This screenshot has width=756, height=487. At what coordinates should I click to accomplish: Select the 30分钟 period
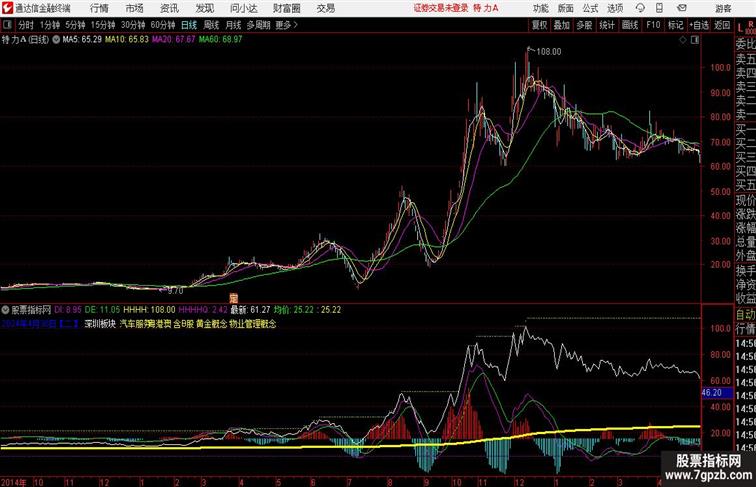[x=133, y=25]
